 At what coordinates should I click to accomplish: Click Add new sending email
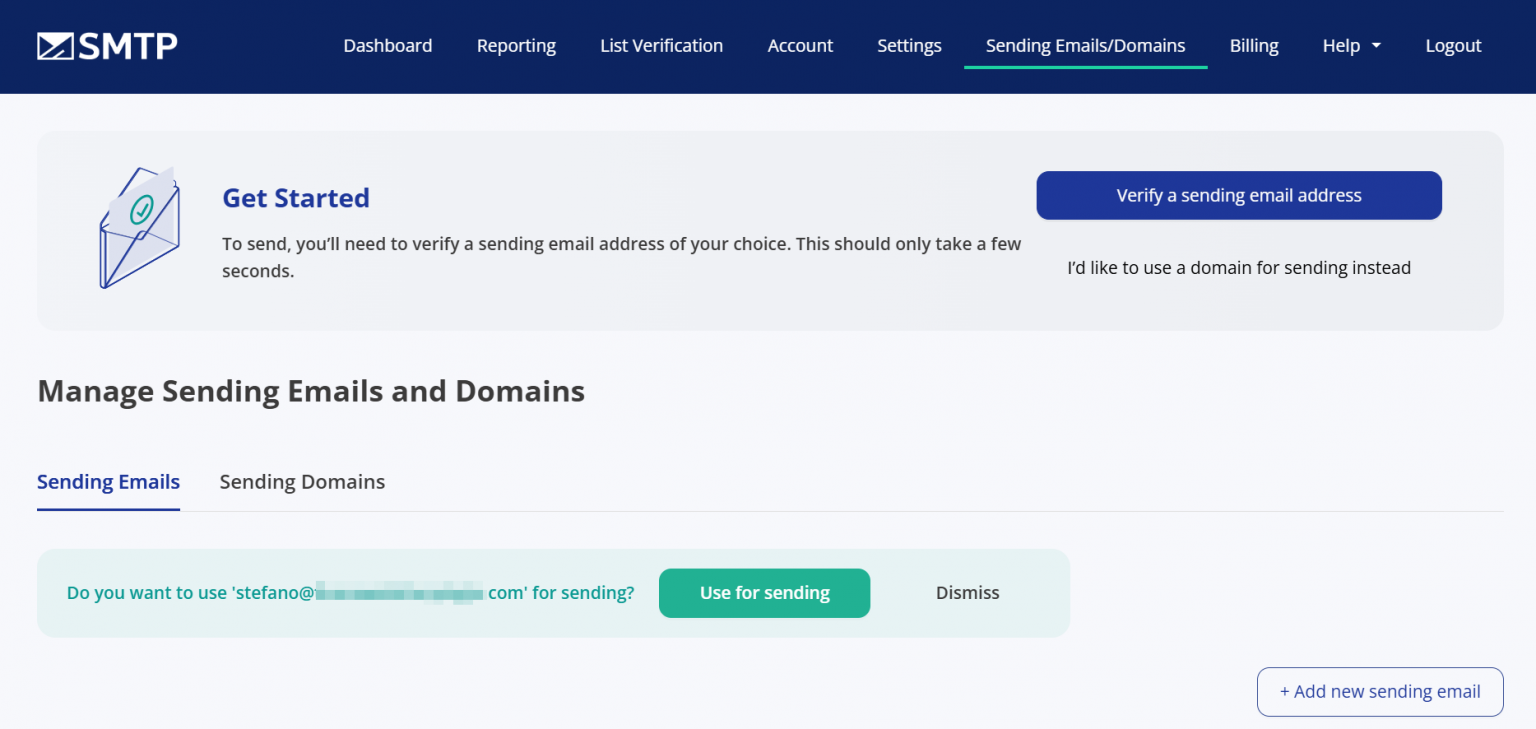[x=1379, y=691]
